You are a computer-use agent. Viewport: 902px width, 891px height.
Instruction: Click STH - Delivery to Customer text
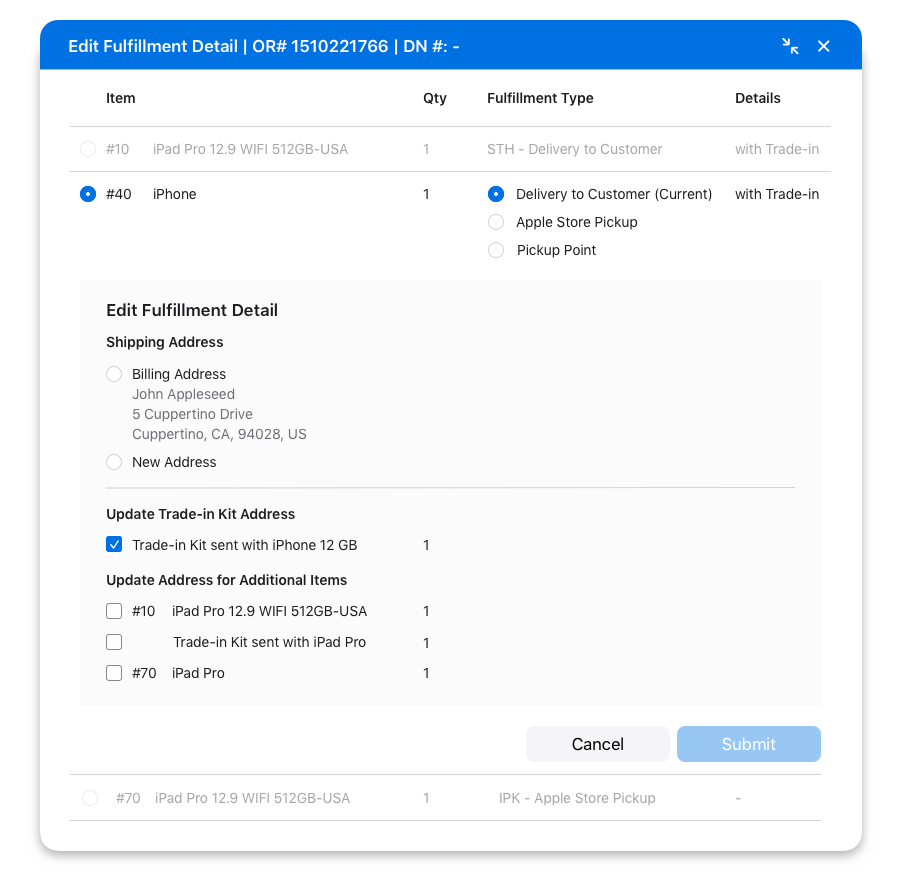point(575,150)
